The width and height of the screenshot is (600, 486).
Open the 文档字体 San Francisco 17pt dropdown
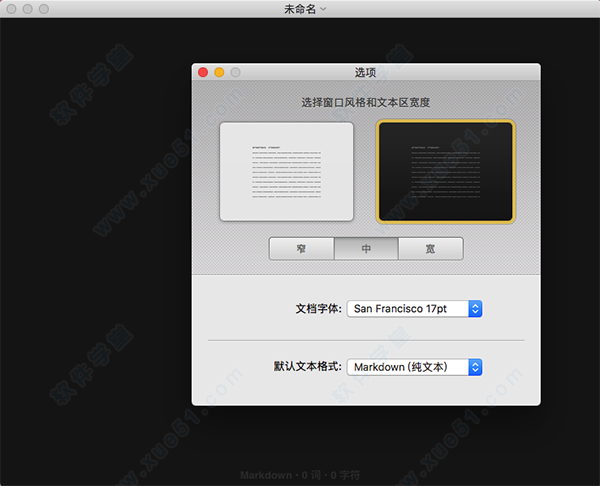pos(415,309)
